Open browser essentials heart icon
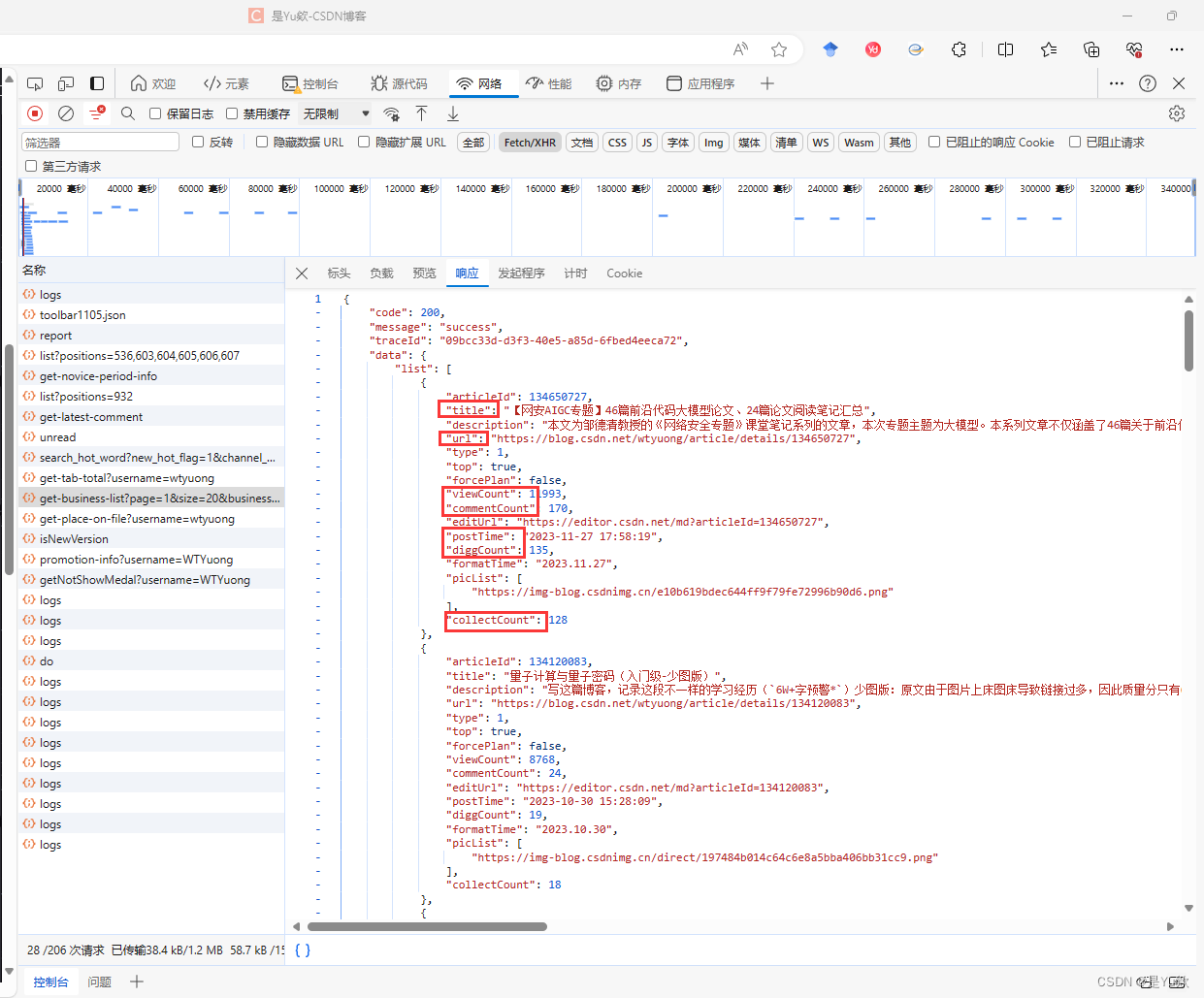 pos(1134,49)
